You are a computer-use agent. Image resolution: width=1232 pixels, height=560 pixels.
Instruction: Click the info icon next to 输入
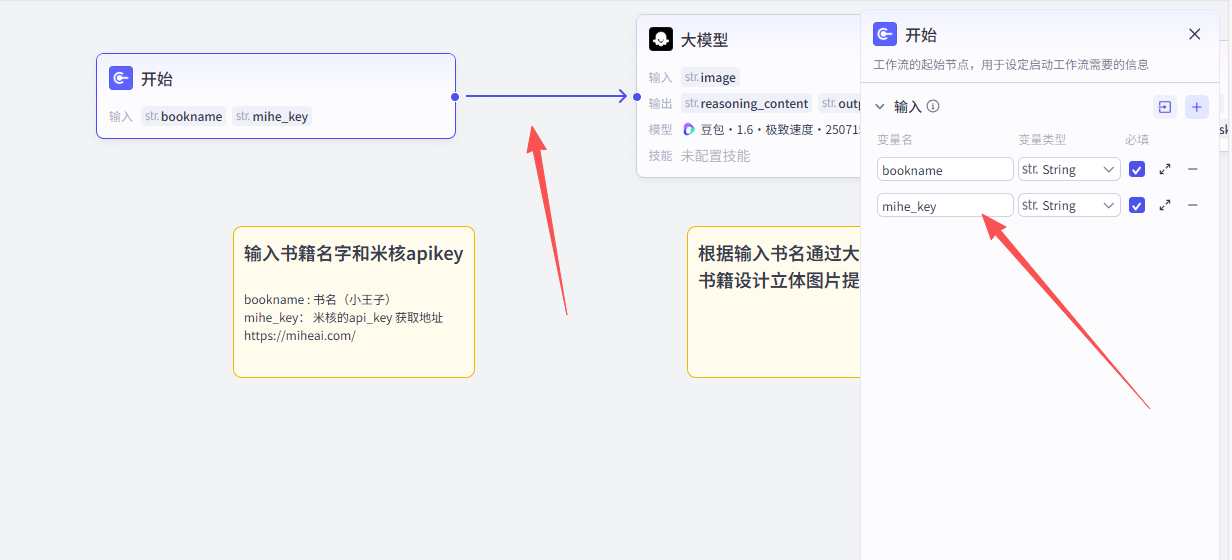pos(933,107)
